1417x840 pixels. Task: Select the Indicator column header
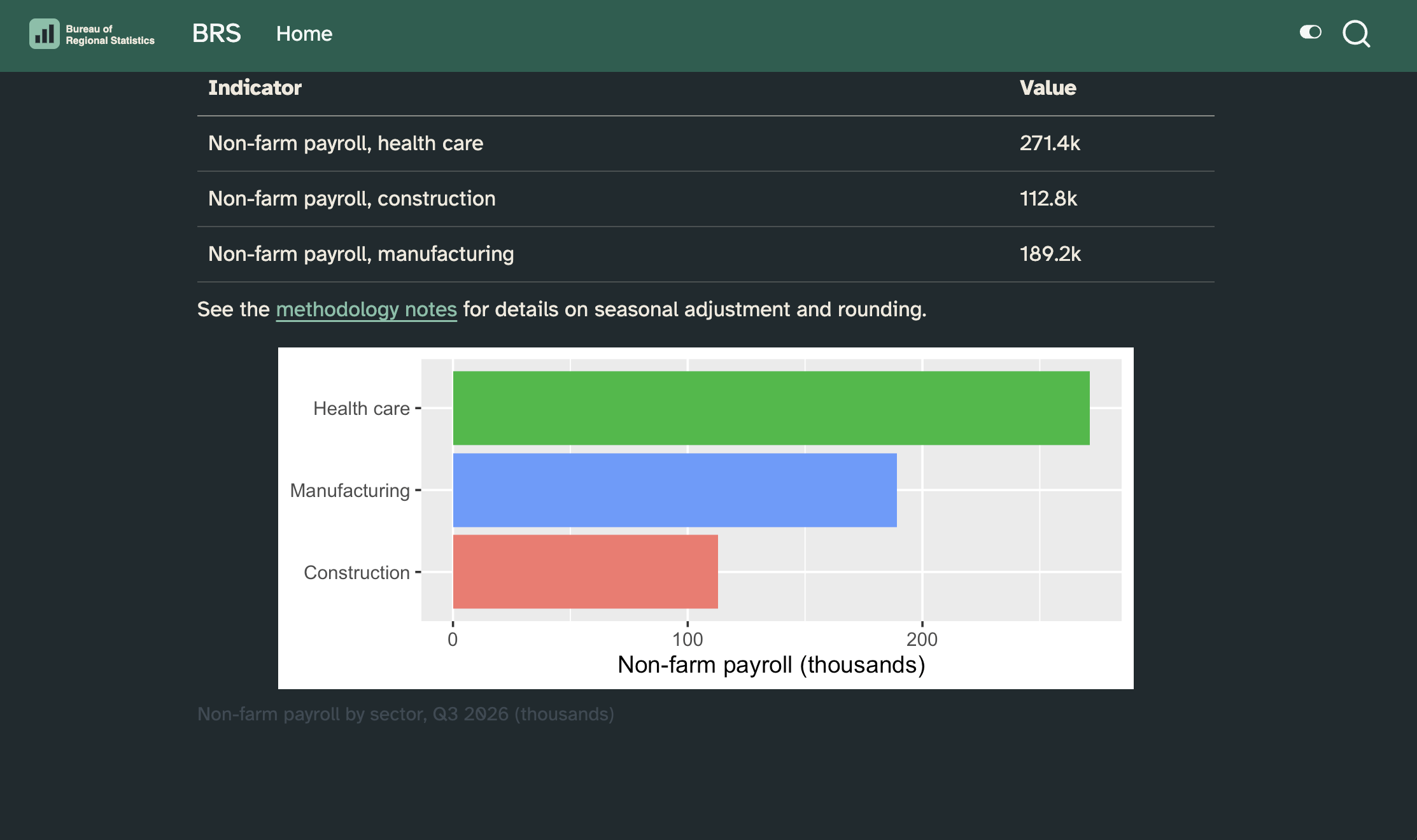click(255, 88)
